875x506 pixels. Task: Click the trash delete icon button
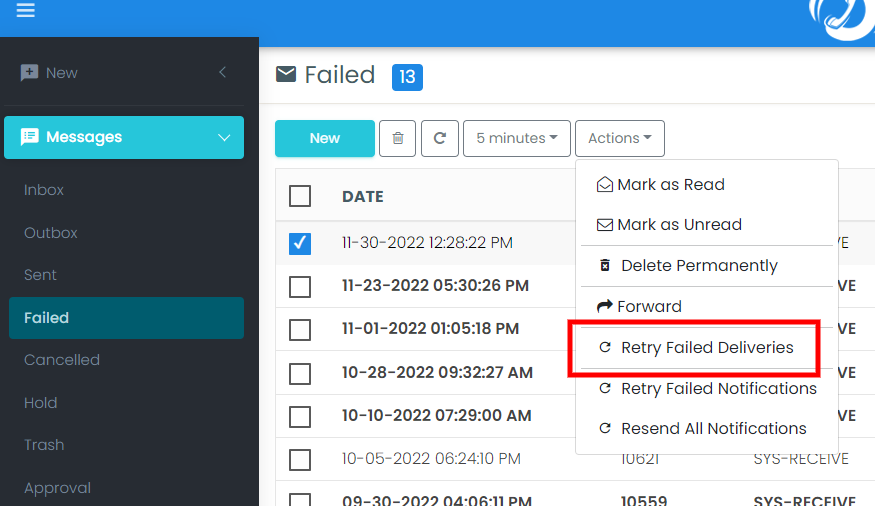tap(397, 138)
